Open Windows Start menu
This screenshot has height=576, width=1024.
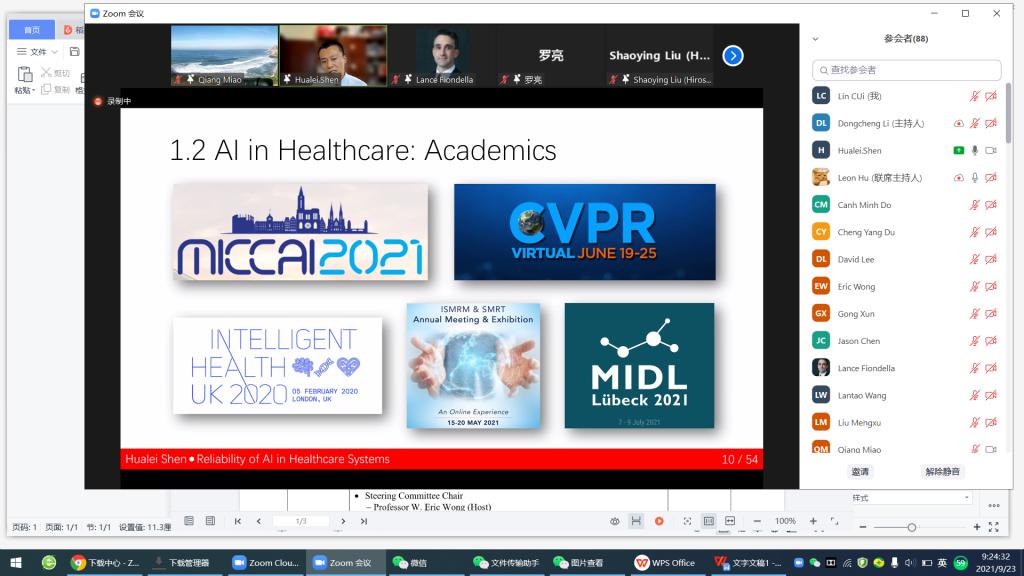(x=16, y=562)
